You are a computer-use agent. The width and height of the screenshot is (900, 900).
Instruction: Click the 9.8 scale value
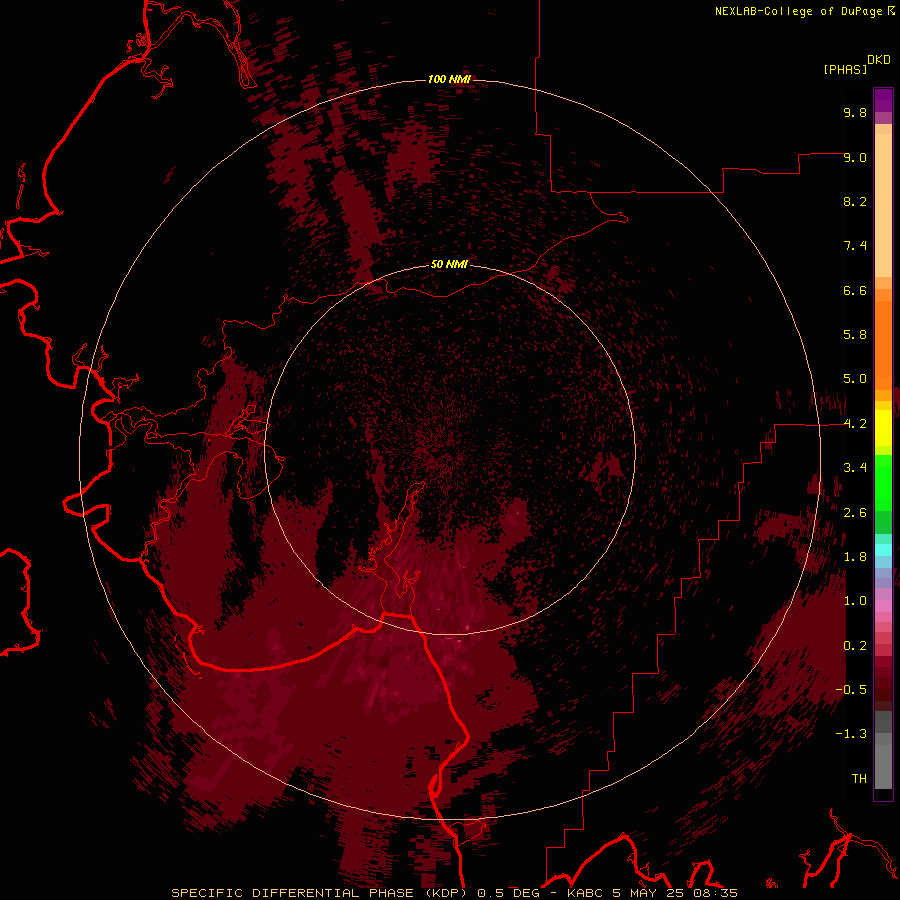pos(855,112)
